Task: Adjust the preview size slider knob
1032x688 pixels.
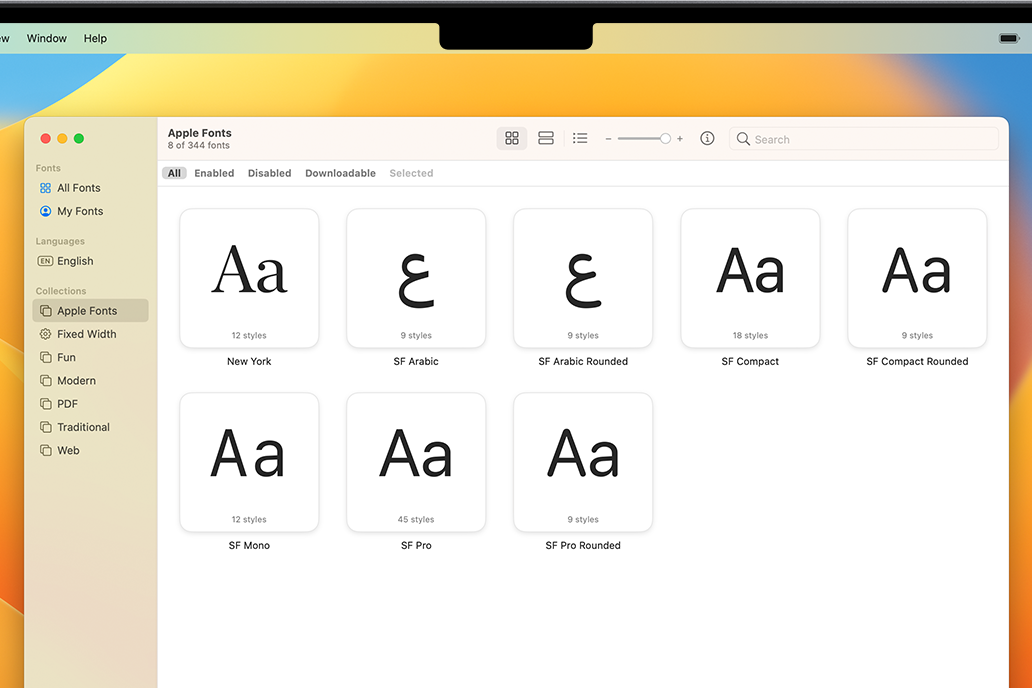Action: coord(665,138)
